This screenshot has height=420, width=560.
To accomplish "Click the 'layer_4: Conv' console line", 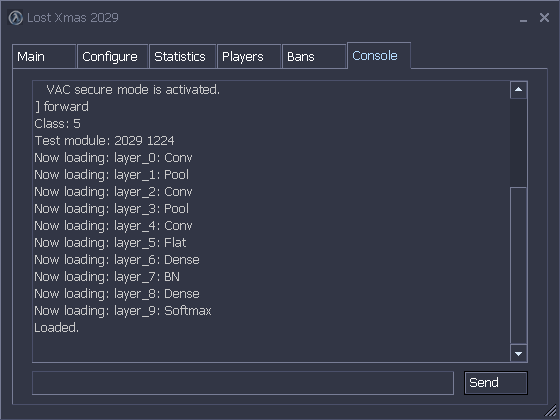I will click(113, 226).
